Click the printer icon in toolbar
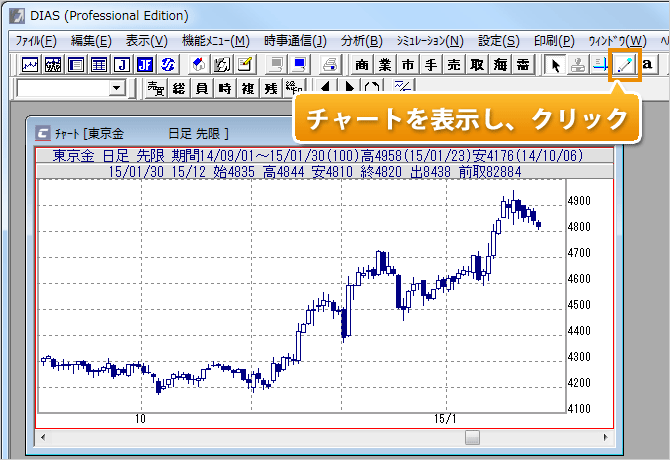The height and width of the screenshot is (460, 670). click(x=326, y=65)
